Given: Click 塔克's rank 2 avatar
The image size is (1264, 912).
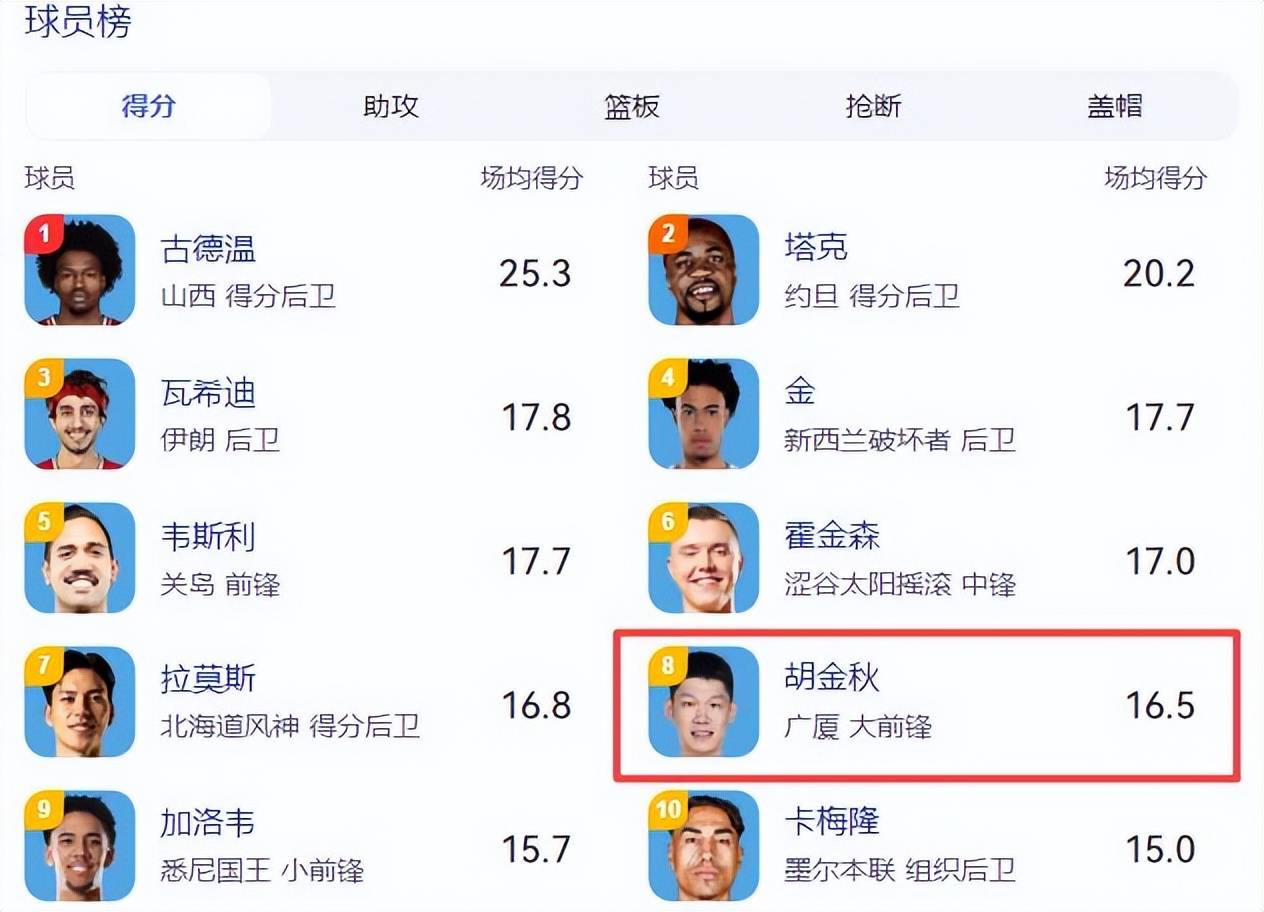Looking at the screenshot, I should [704, 270].
